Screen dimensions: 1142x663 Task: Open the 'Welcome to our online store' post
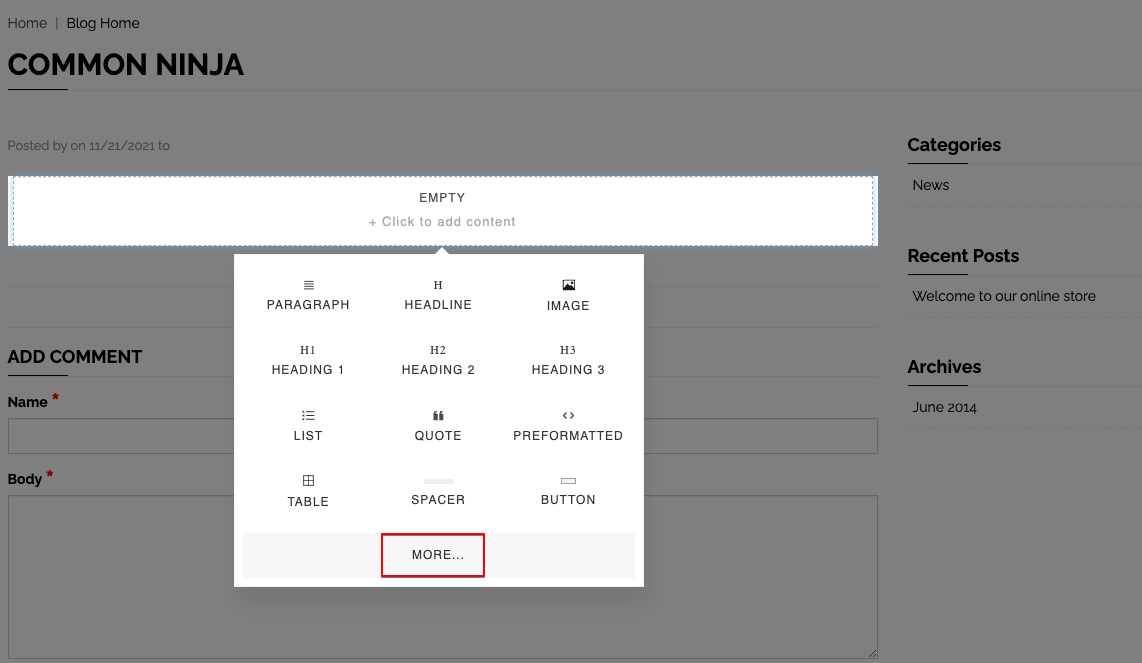(x=1004, y=296)
